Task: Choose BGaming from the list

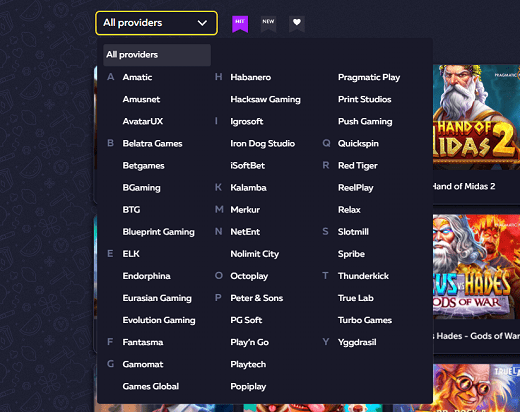Action: click(x=141, y=188)
